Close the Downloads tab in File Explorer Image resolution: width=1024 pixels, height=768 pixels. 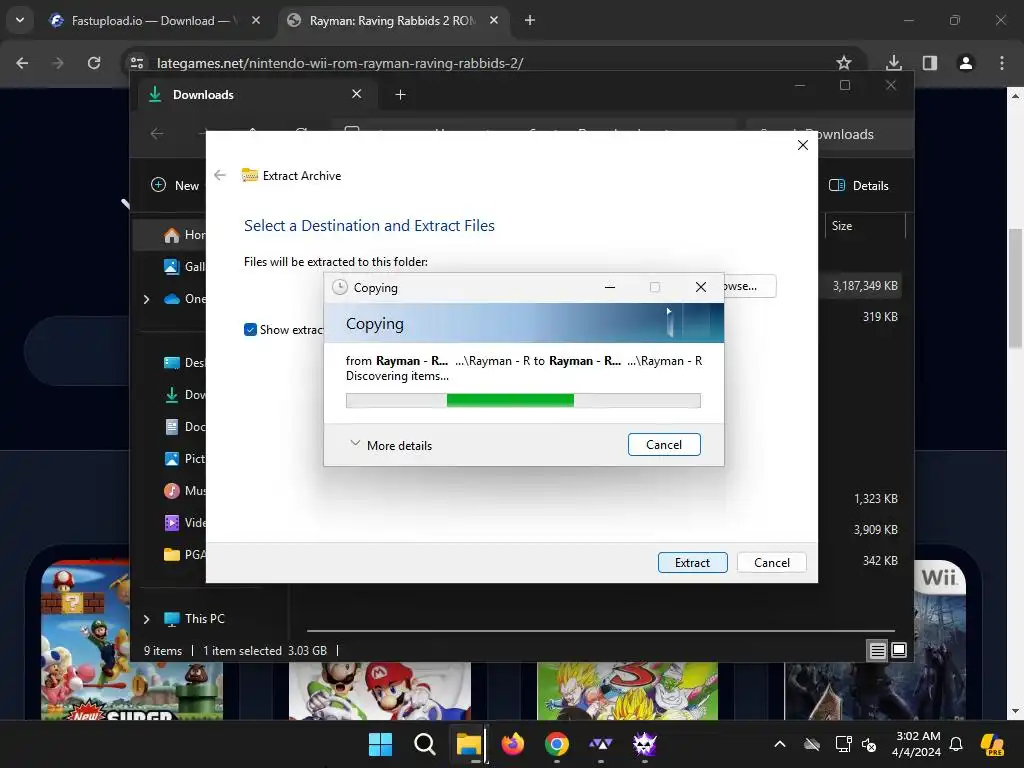(357, 94)
